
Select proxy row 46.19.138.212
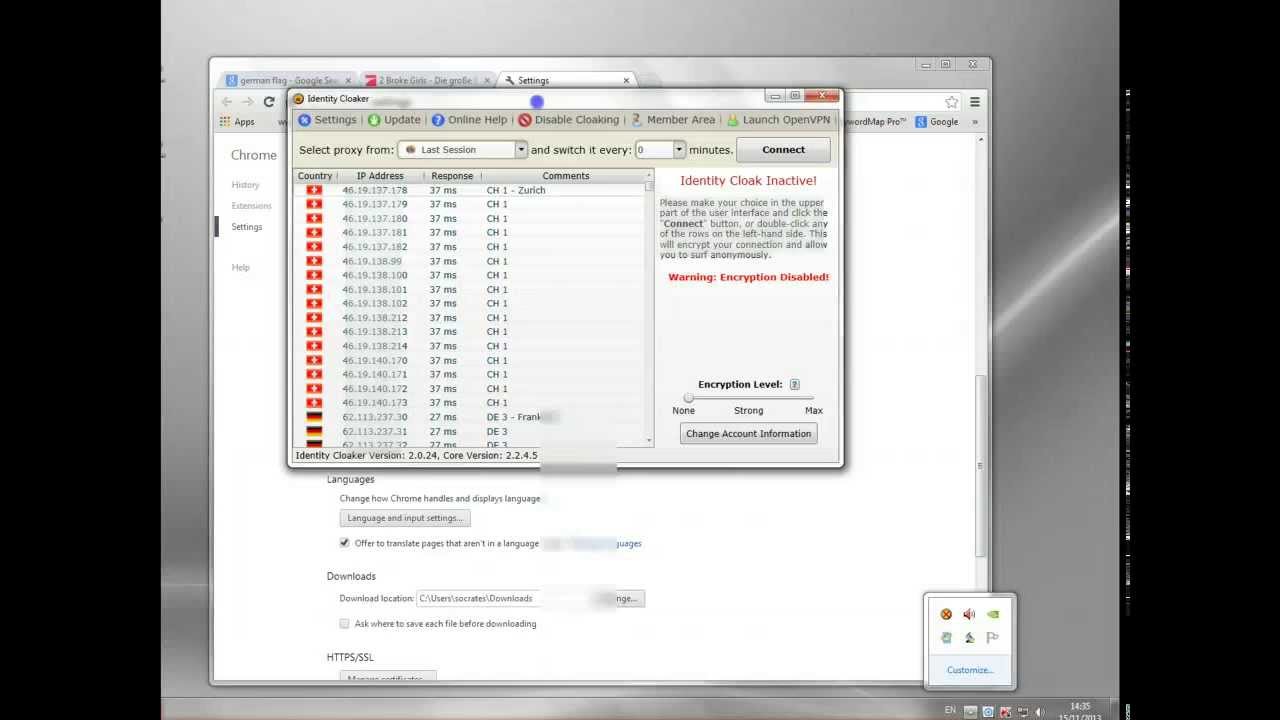click(469, 318)
